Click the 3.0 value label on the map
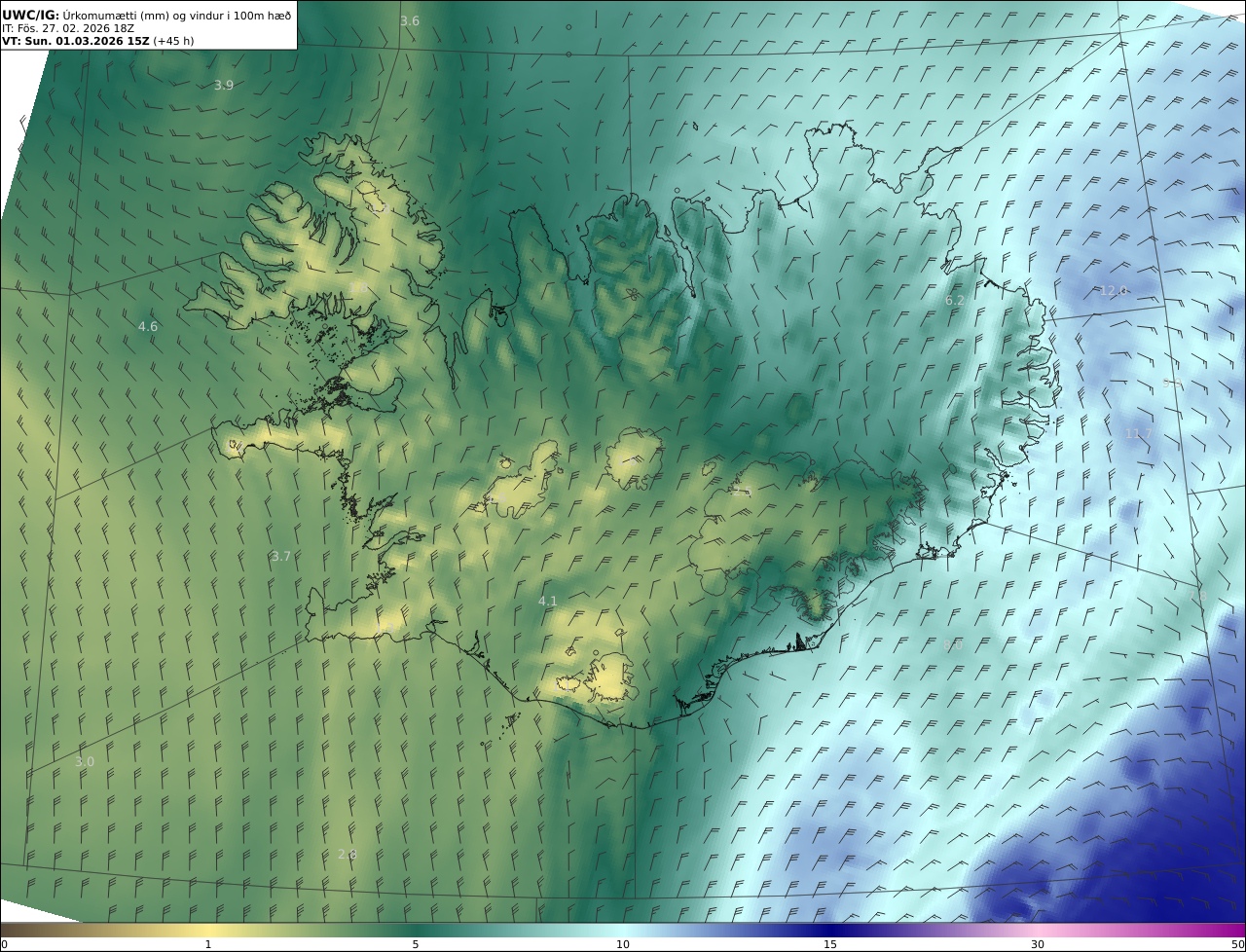 85,761
